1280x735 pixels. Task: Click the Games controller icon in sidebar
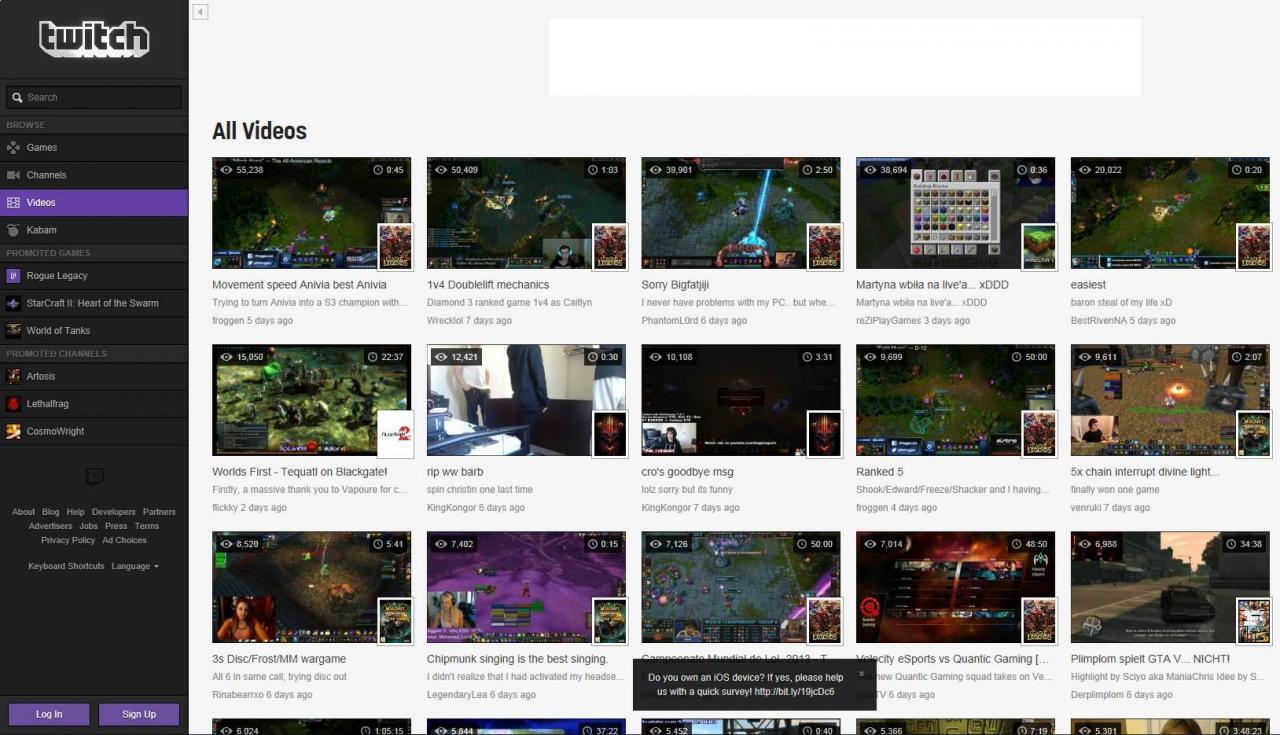tap(13, 148)
